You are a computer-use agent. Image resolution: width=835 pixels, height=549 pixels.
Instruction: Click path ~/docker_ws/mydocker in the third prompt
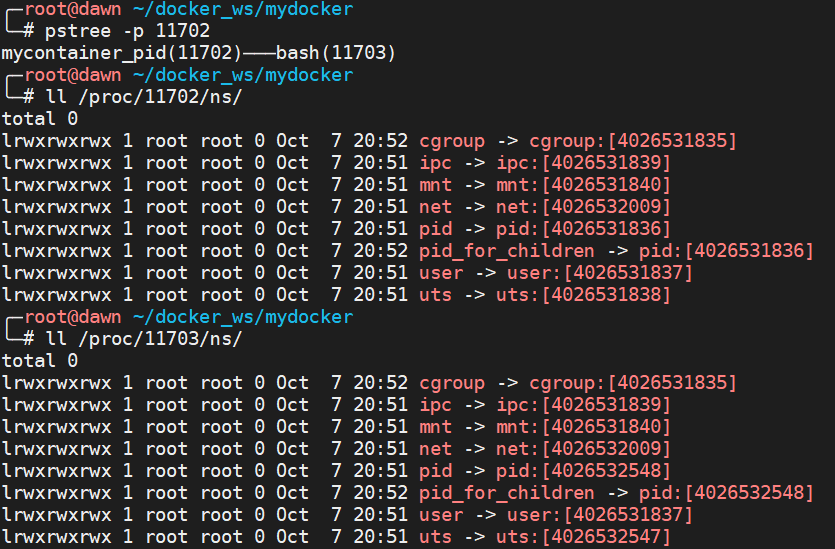pyautogui.click(x=243, y=317)
